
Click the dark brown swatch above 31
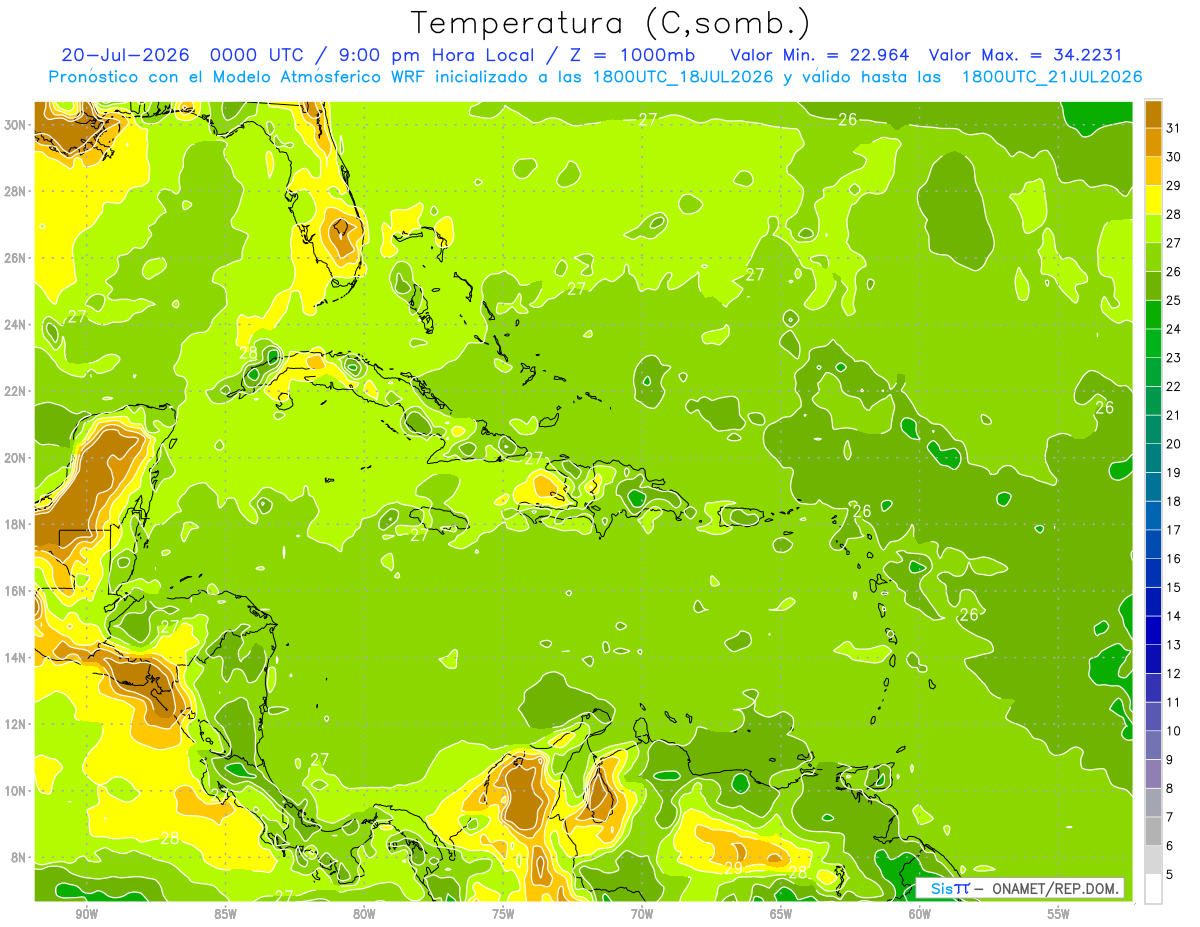(x=1153, y=114)
